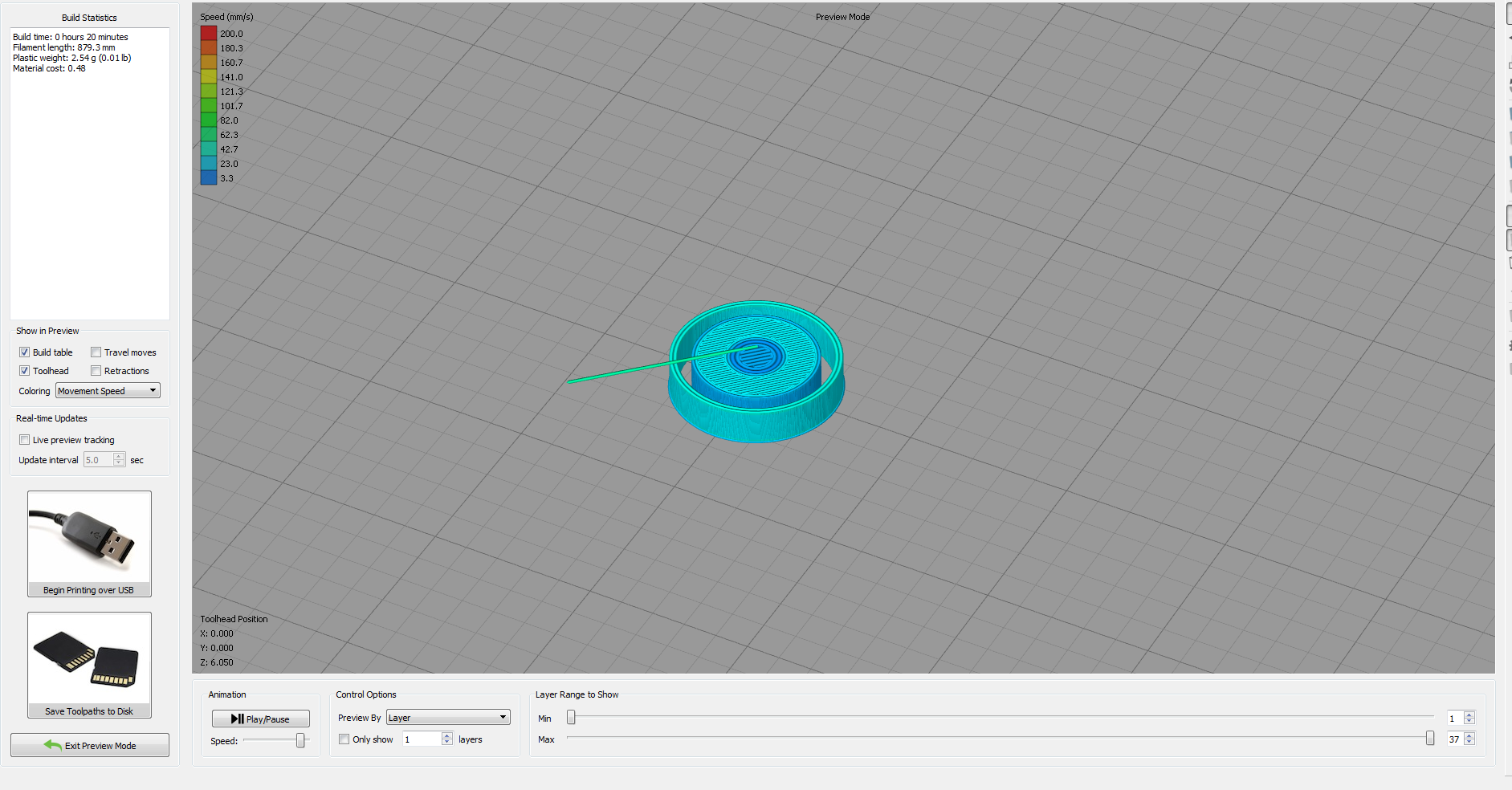
Task: Click the 'Y: 0.000' toolhead position text
Action: (217, 648)
